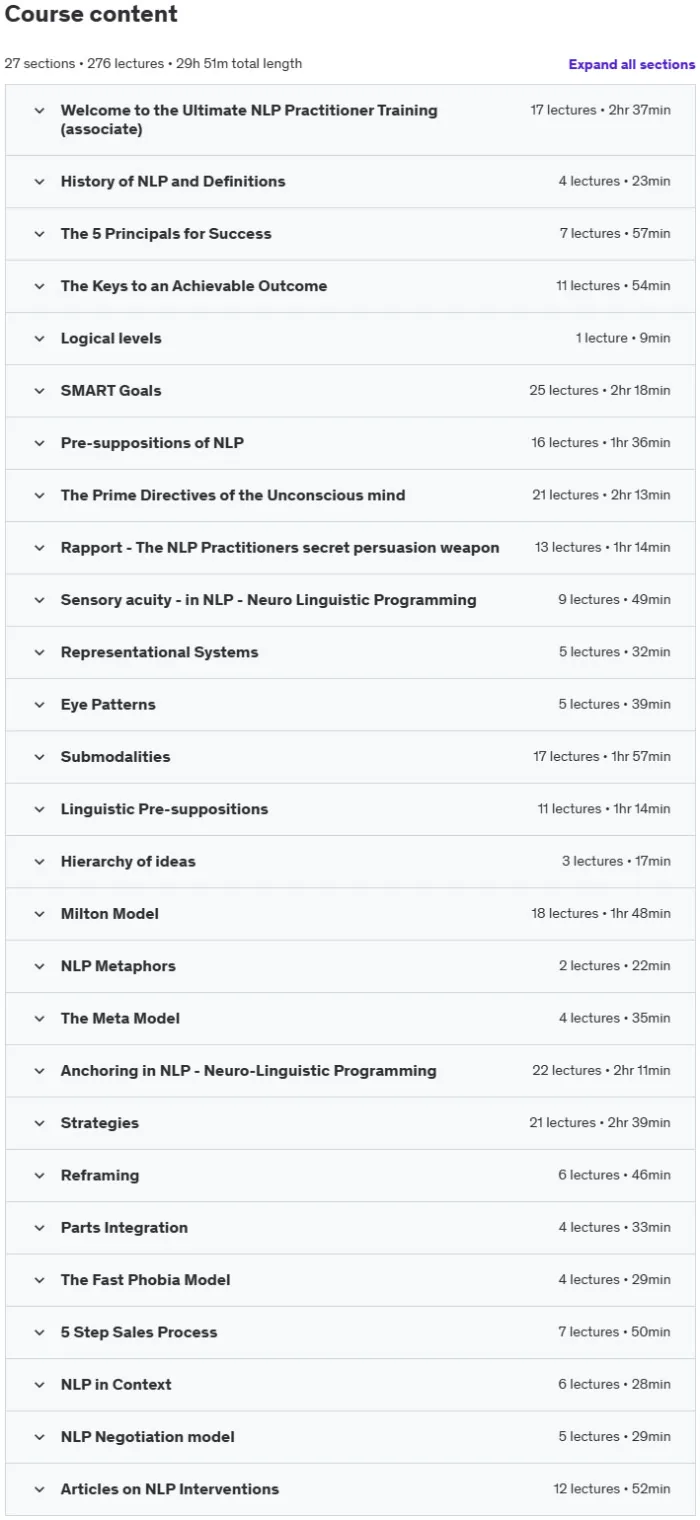Click chevron for NLP Metaphors

tap(40, 966)
